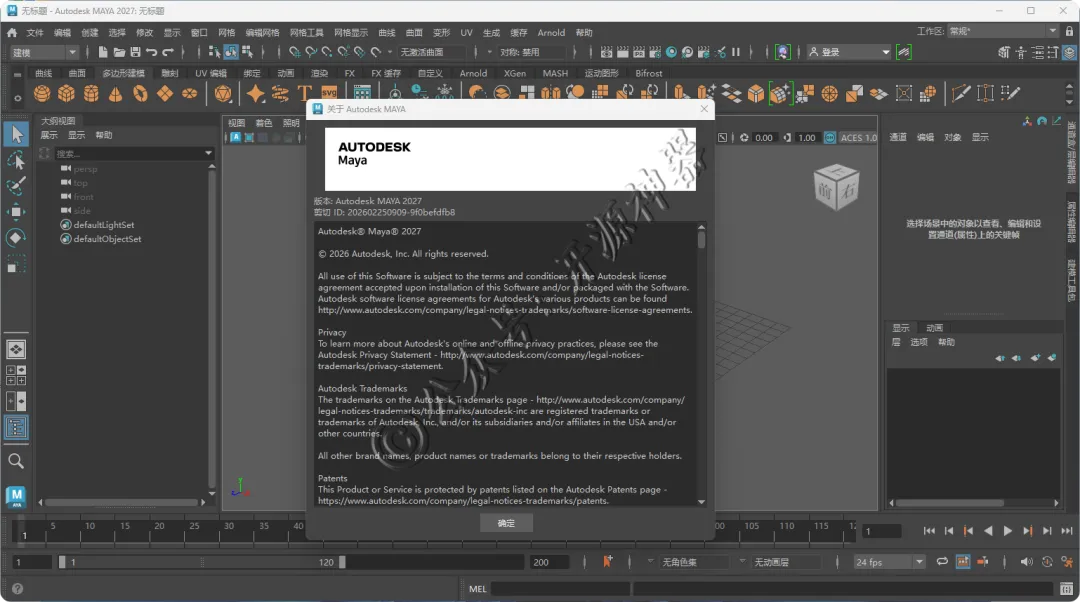Click the MEL command line input field
Viewport: 1080px width, 602px height.
pyautogui.click(x=560, y=589)
